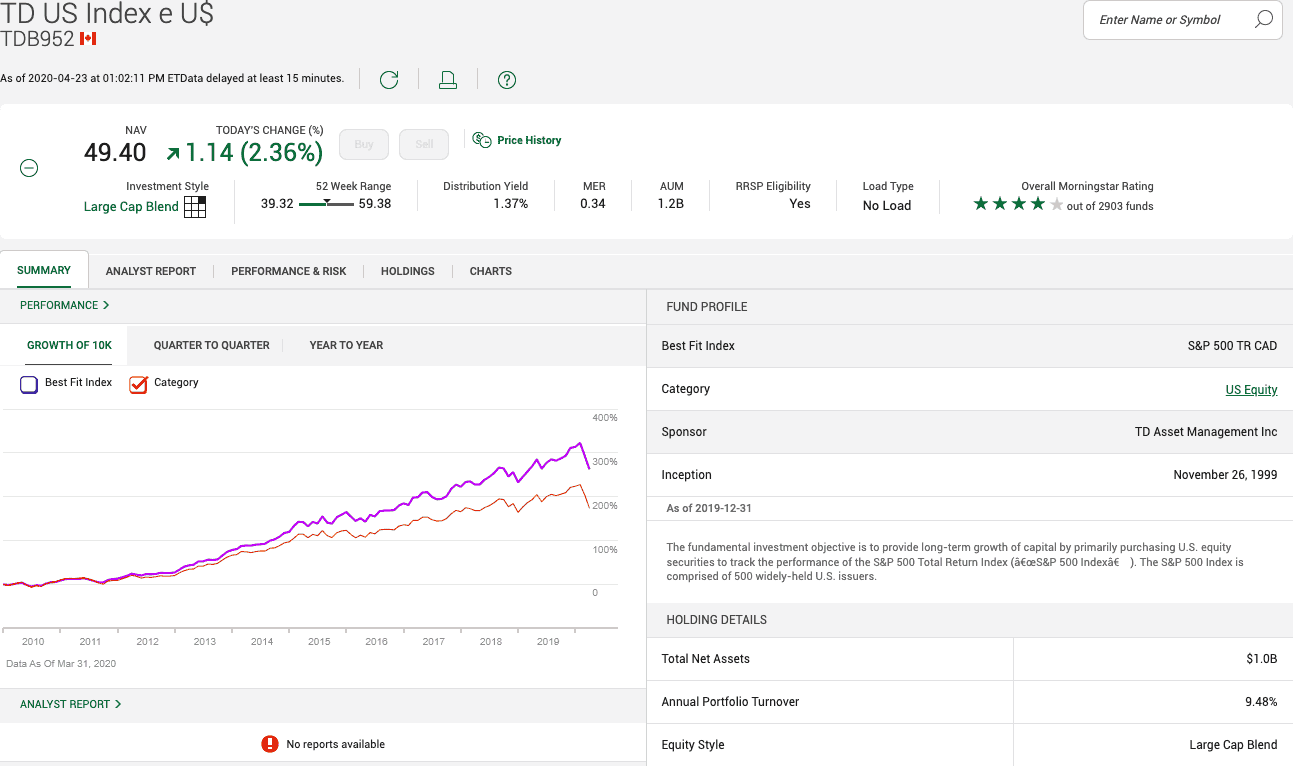Screen dimensions: 1313x766
Task: Expand the PERFORMANCE section chevron link
Action: coord(65,305)
